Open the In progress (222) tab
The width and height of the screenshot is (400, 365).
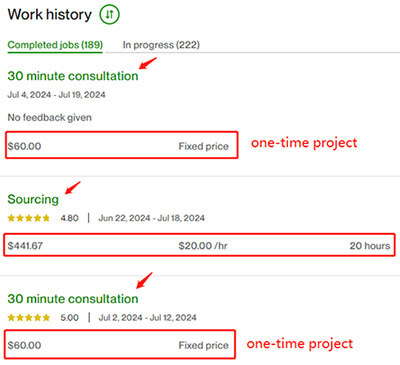(x=161, y=45)
